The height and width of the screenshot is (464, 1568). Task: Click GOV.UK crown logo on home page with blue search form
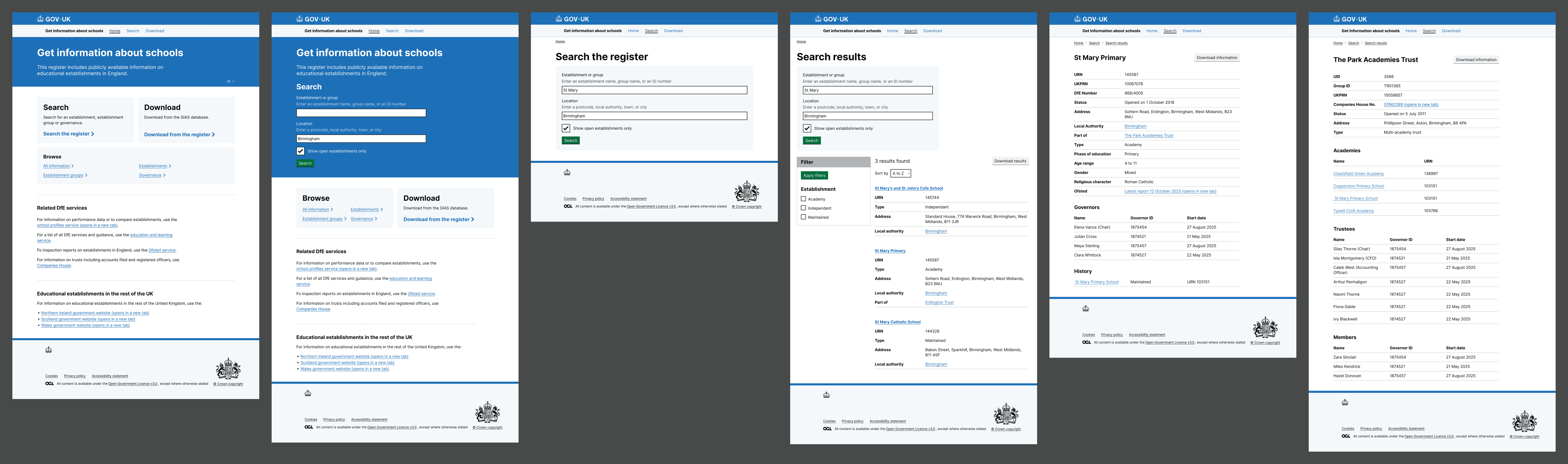(x=313, y=19)
